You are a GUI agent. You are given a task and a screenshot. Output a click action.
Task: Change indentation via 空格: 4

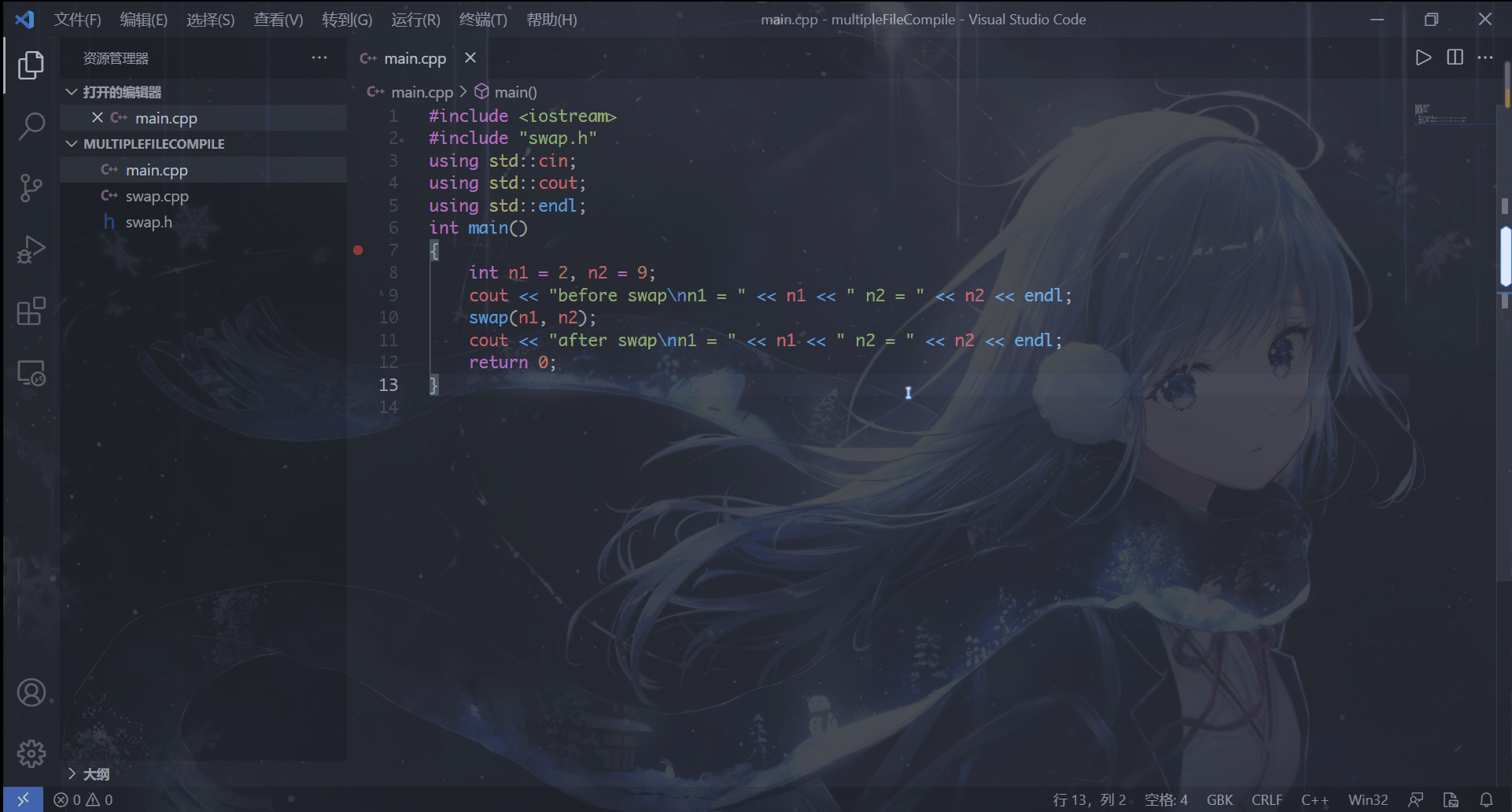(1166, 799)
